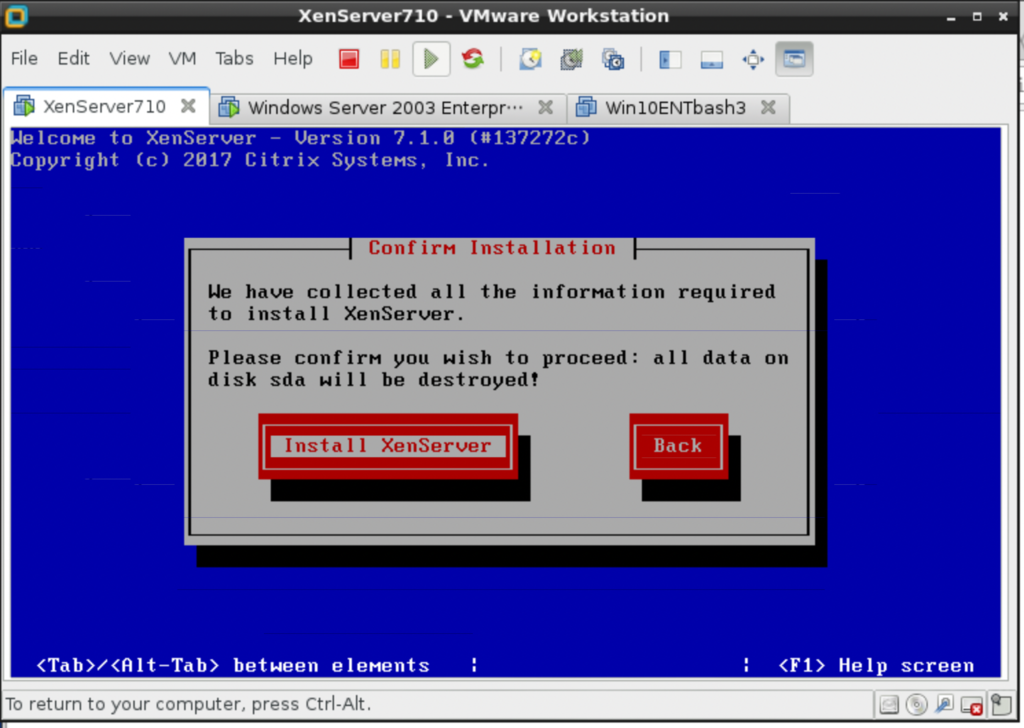Click the yellow suspend VM icon
1024x728 pixels.
click(390, 59)
